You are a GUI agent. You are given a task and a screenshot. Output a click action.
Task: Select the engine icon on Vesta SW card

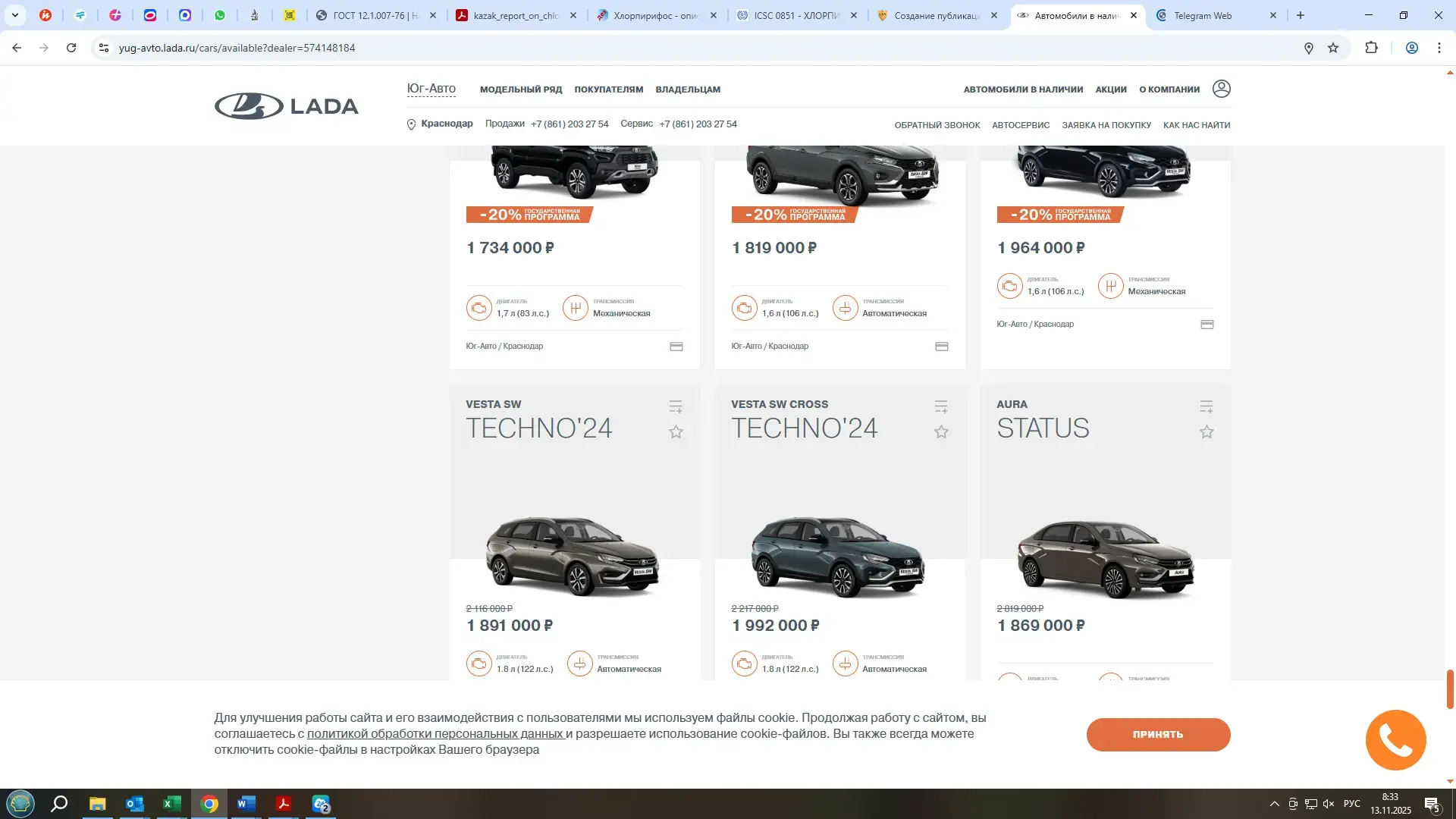click(x=479, y=663)
